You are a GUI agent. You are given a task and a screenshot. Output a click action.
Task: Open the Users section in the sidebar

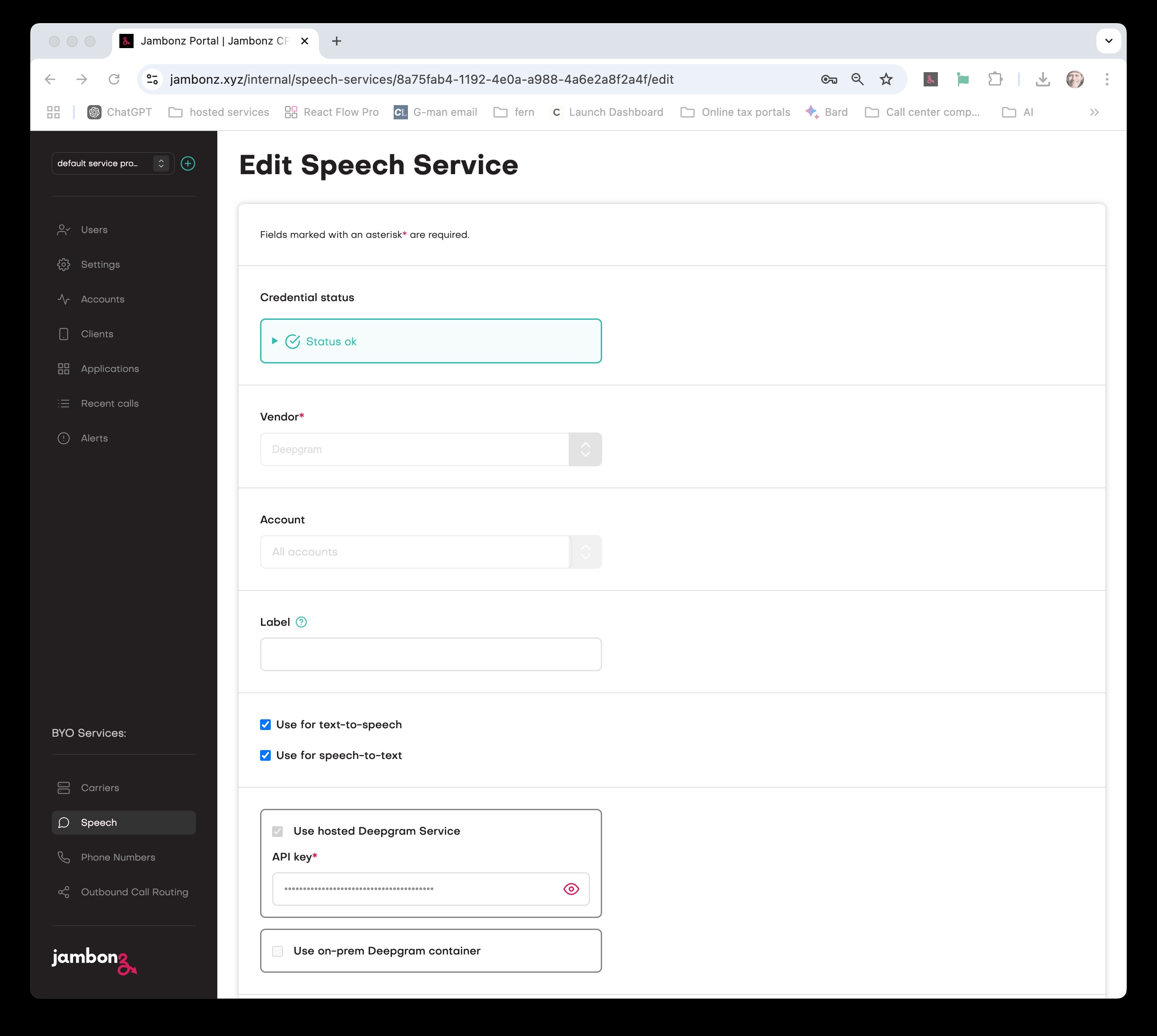(x=94, y=229)
